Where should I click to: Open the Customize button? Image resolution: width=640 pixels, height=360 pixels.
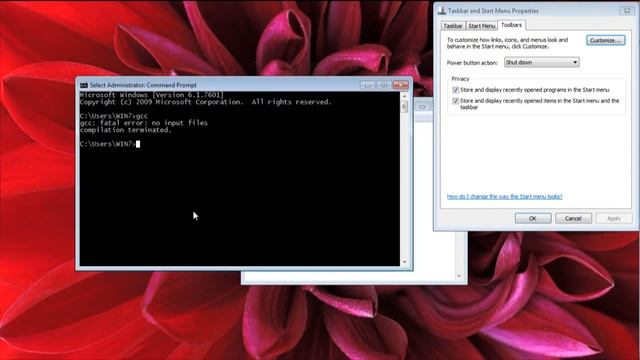pyautogui.click(x=606, y=40)
